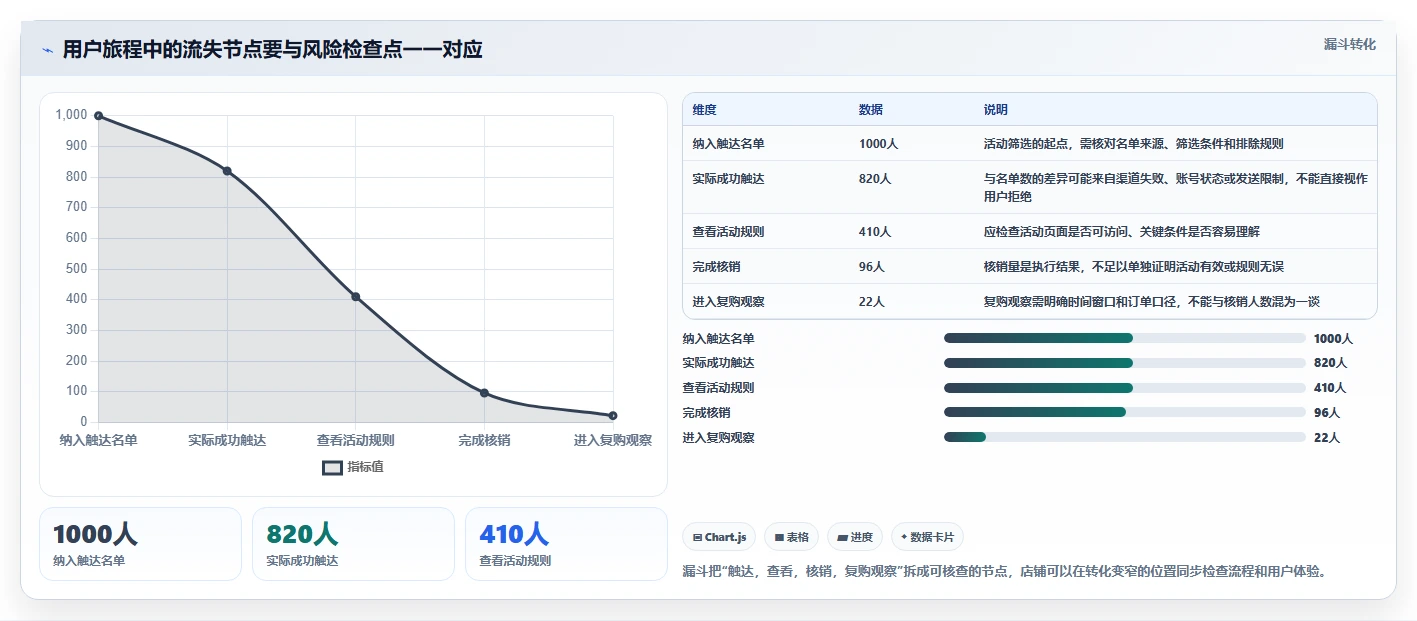
Task: Select the 数据卡片 tag chip
Action: 927,537
